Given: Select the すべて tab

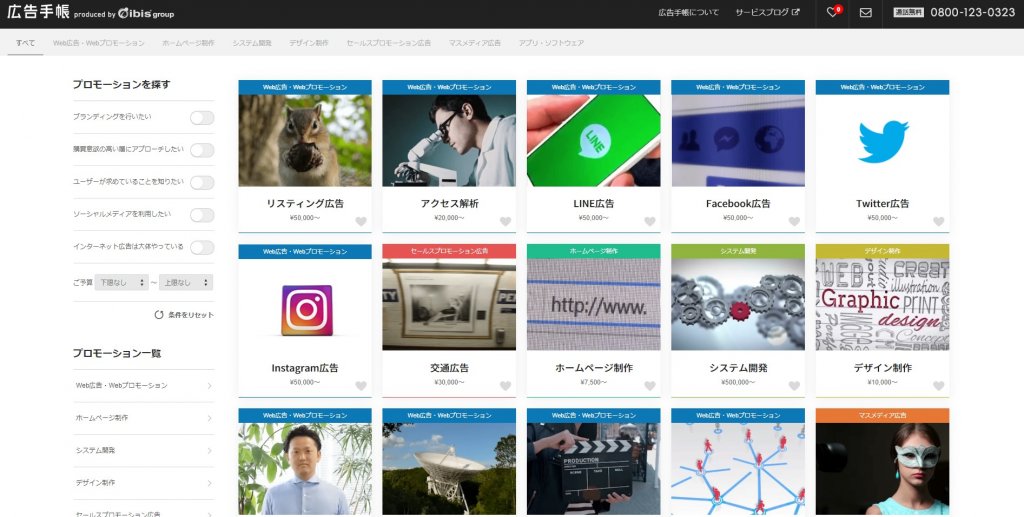Looking at the screenshot, I should [x=25, y=43].
